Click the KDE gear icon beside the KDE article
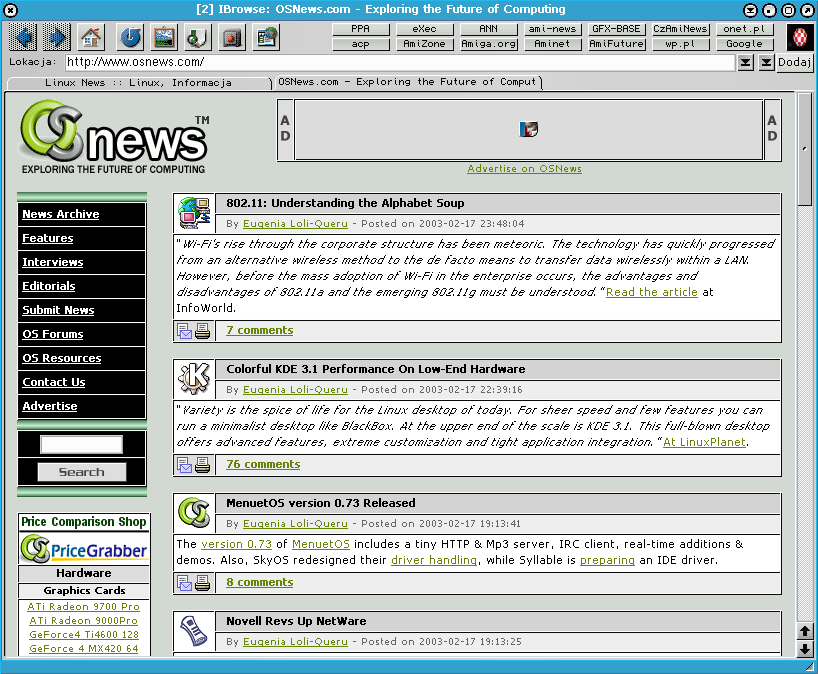The image size is (818, 674). 194,379
